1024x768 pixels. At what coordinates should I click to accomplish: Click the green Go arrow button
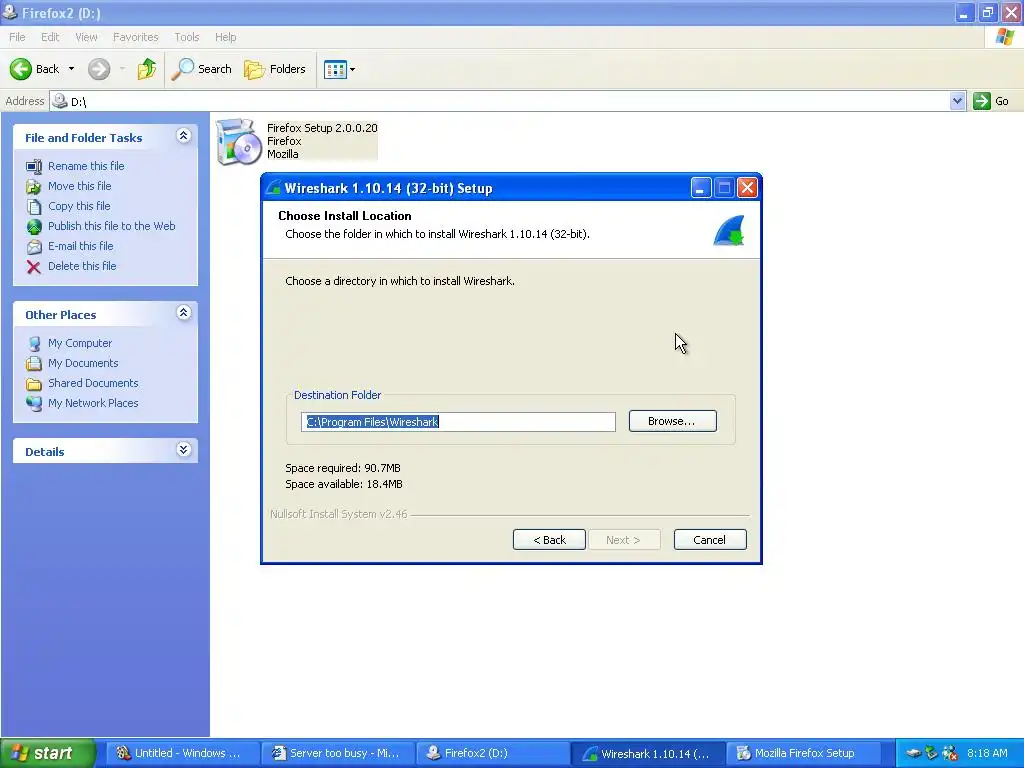(x=982, y=101)
